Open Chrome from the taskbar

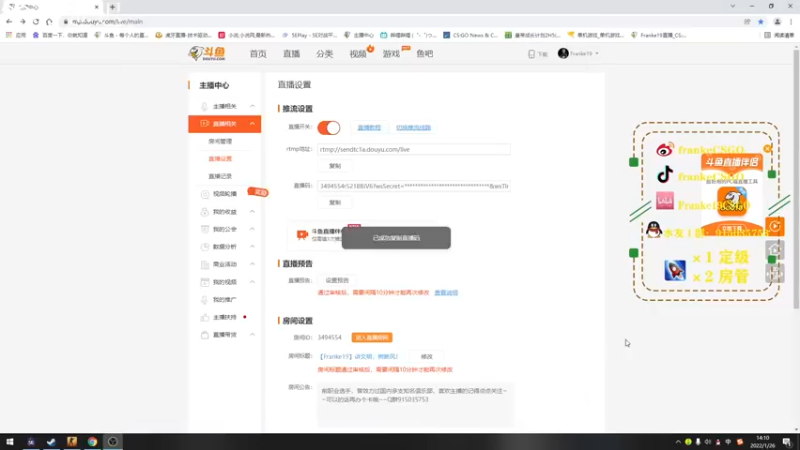tap(92, 441)
